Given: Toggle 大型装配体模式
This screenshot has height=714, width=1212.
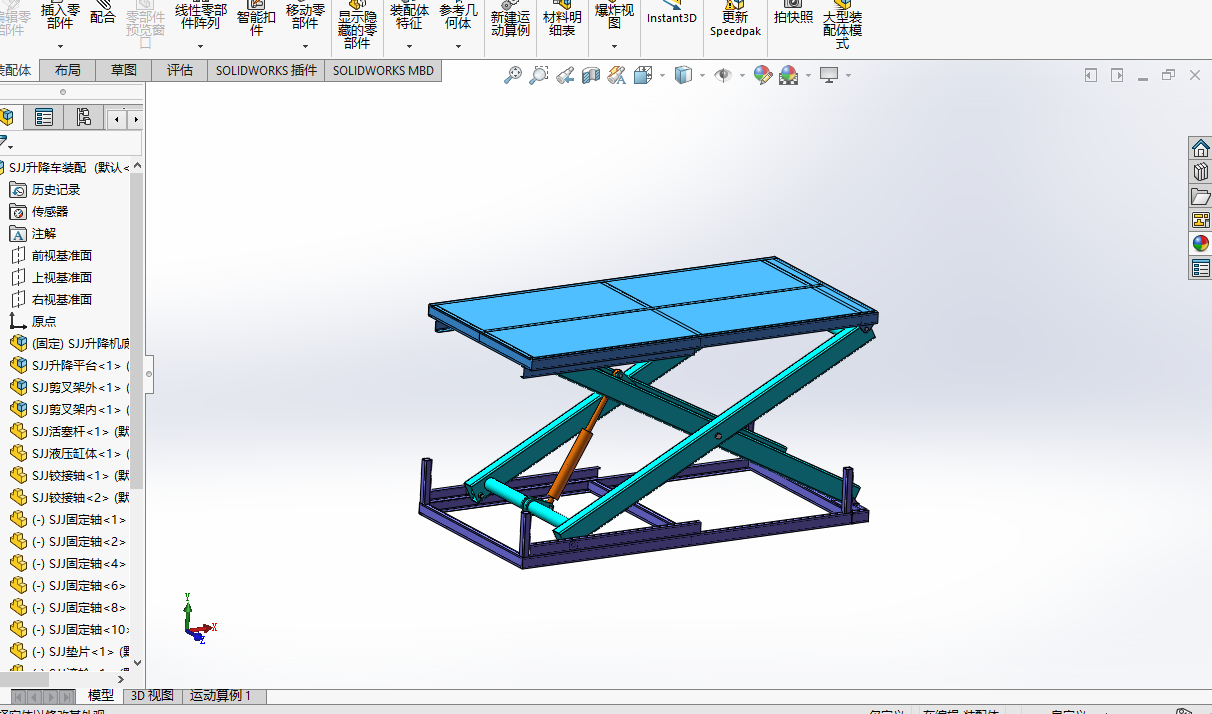Looking at the screenshot, I should click(x=842, y=24).
